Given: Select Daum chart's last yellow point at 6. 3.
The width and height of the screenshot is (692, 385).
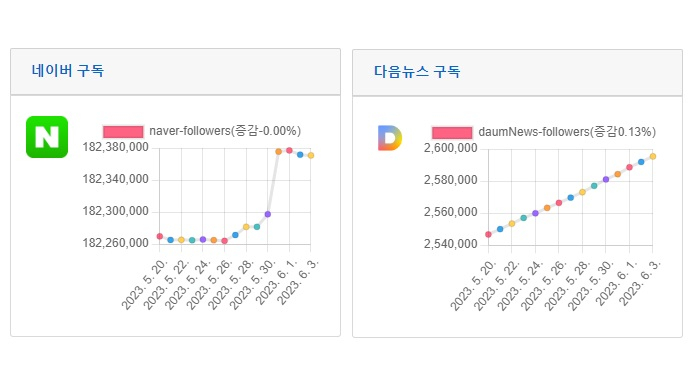Looking at the screenshot, I should tap(653, 156).
